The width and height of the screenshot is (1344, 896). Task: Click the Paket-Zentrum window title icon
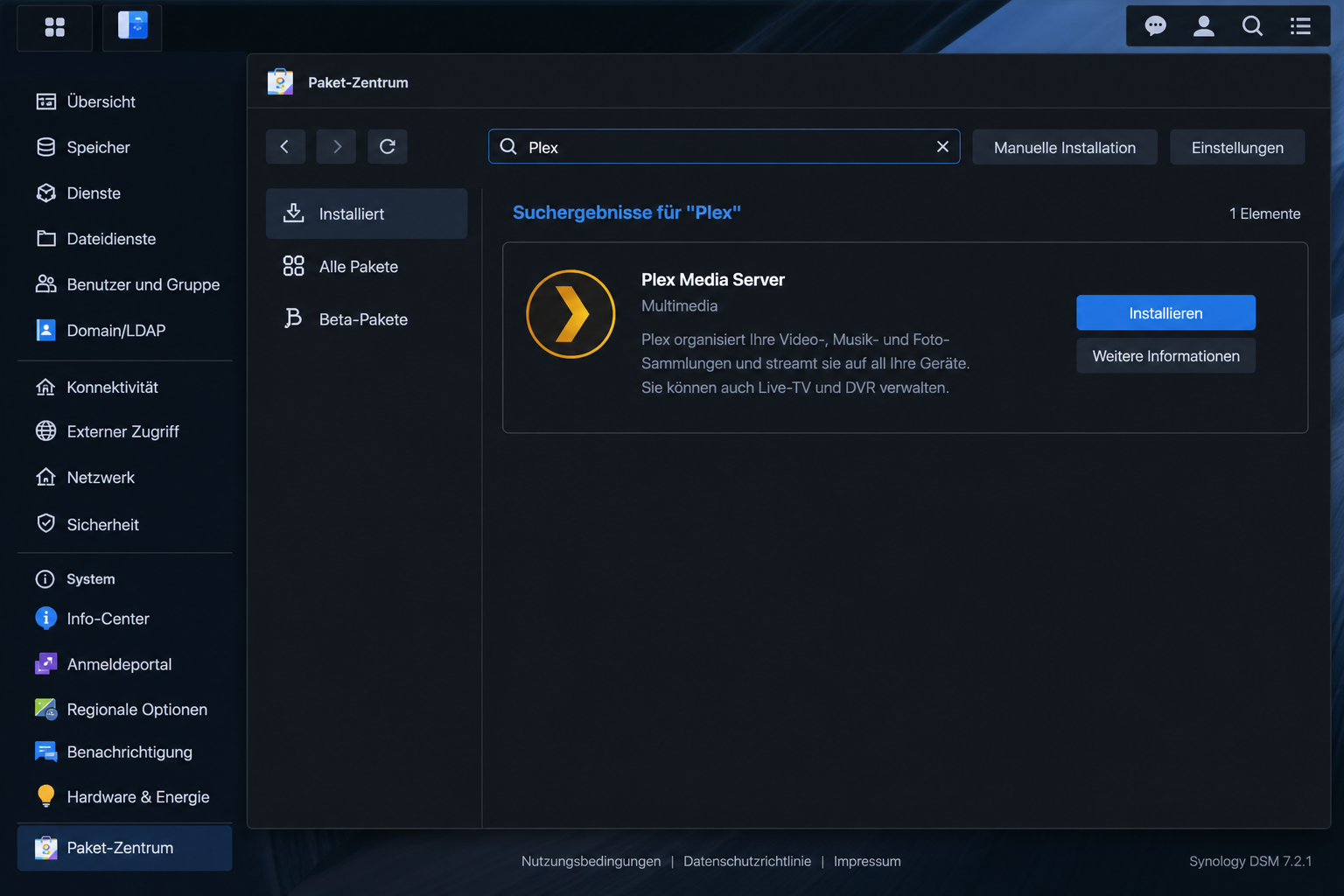(280, 82)
